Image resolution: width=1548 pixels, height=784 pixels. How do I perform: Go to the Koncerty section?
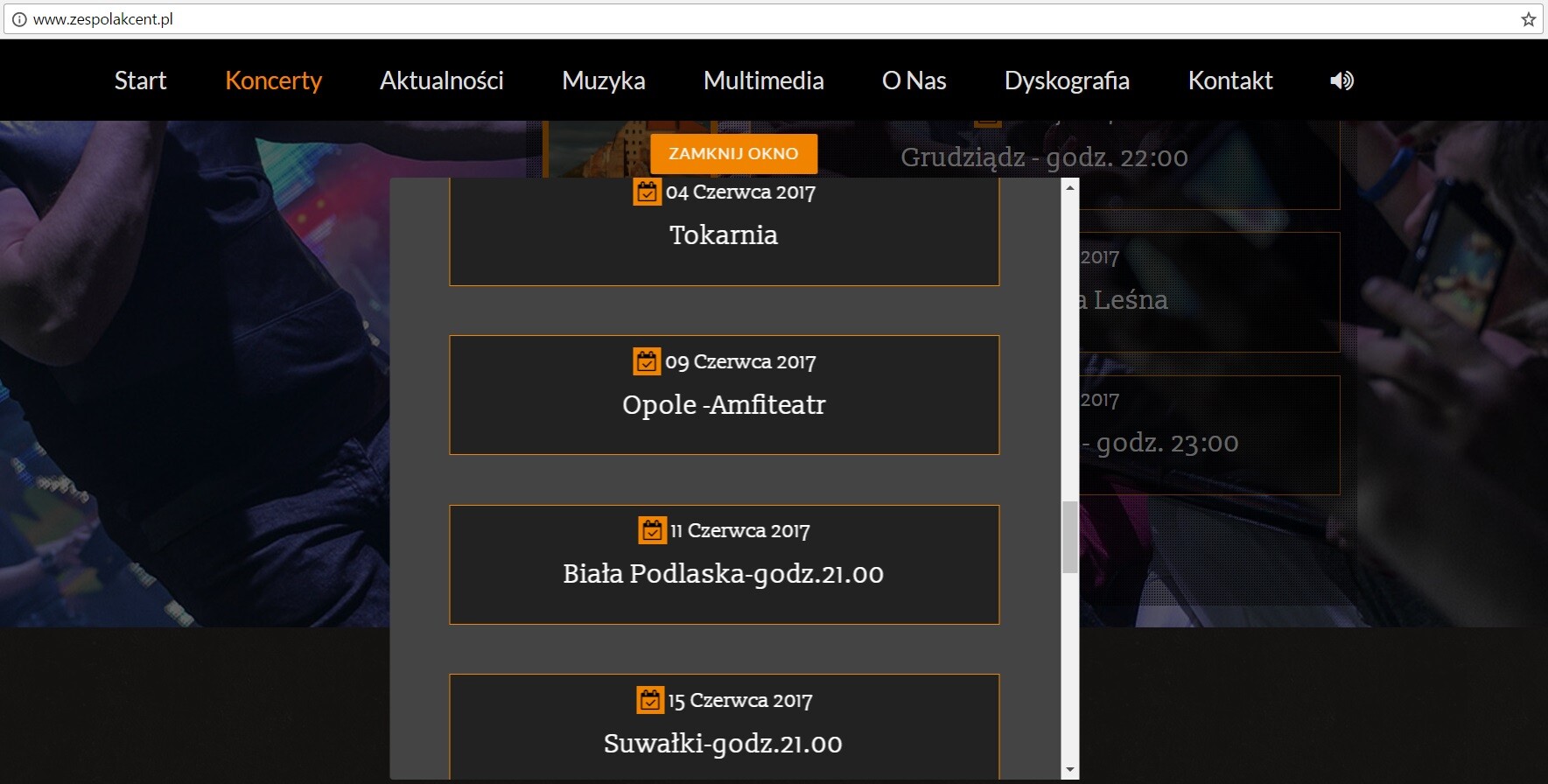273,80
